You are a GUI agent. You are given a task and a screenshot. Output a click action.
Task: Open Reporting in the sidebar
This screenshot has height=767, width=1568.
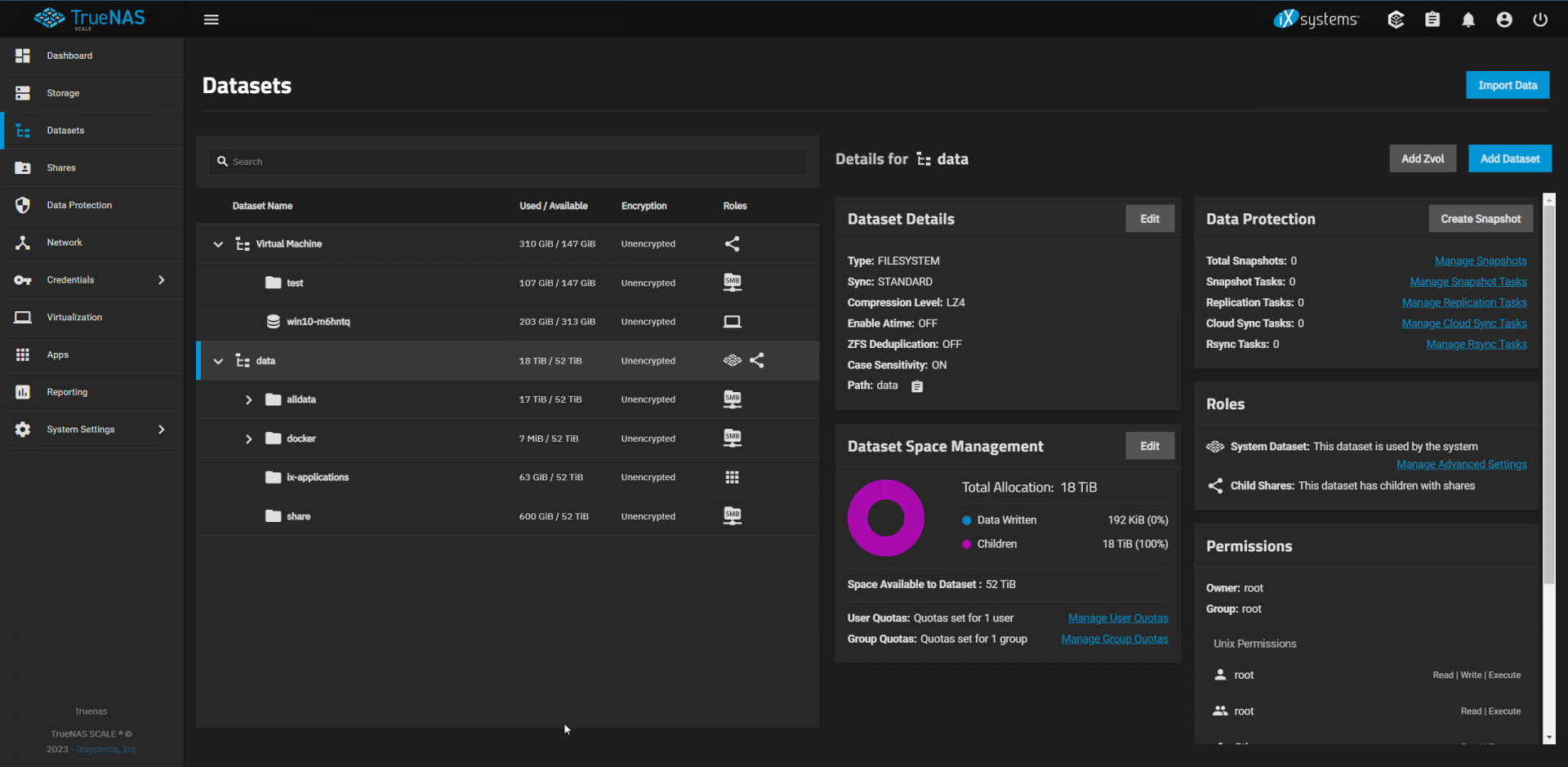pos(91,392)
